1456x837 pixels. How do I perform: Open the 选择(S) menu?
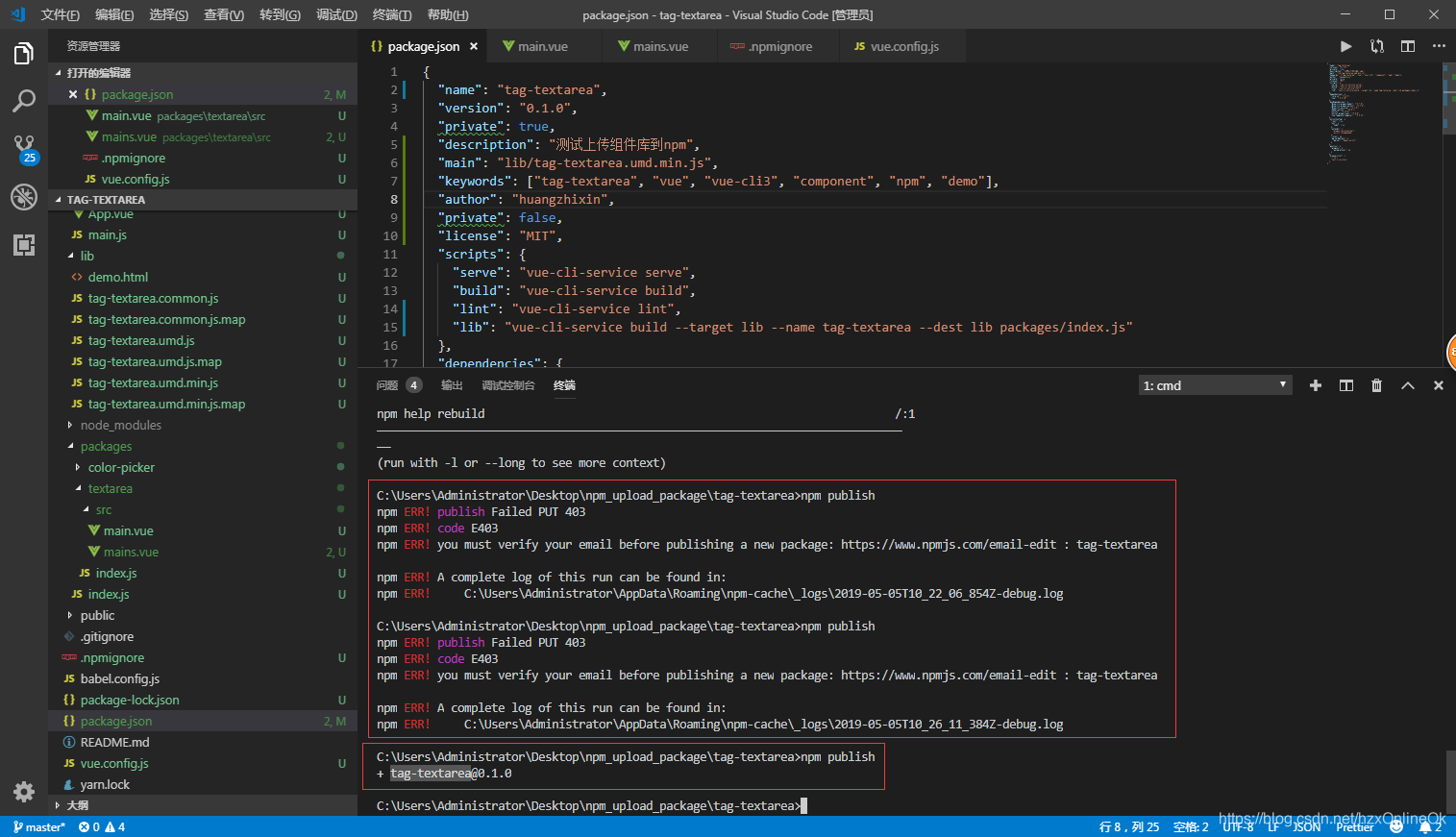pyautogui.click(x=169, y=14)
